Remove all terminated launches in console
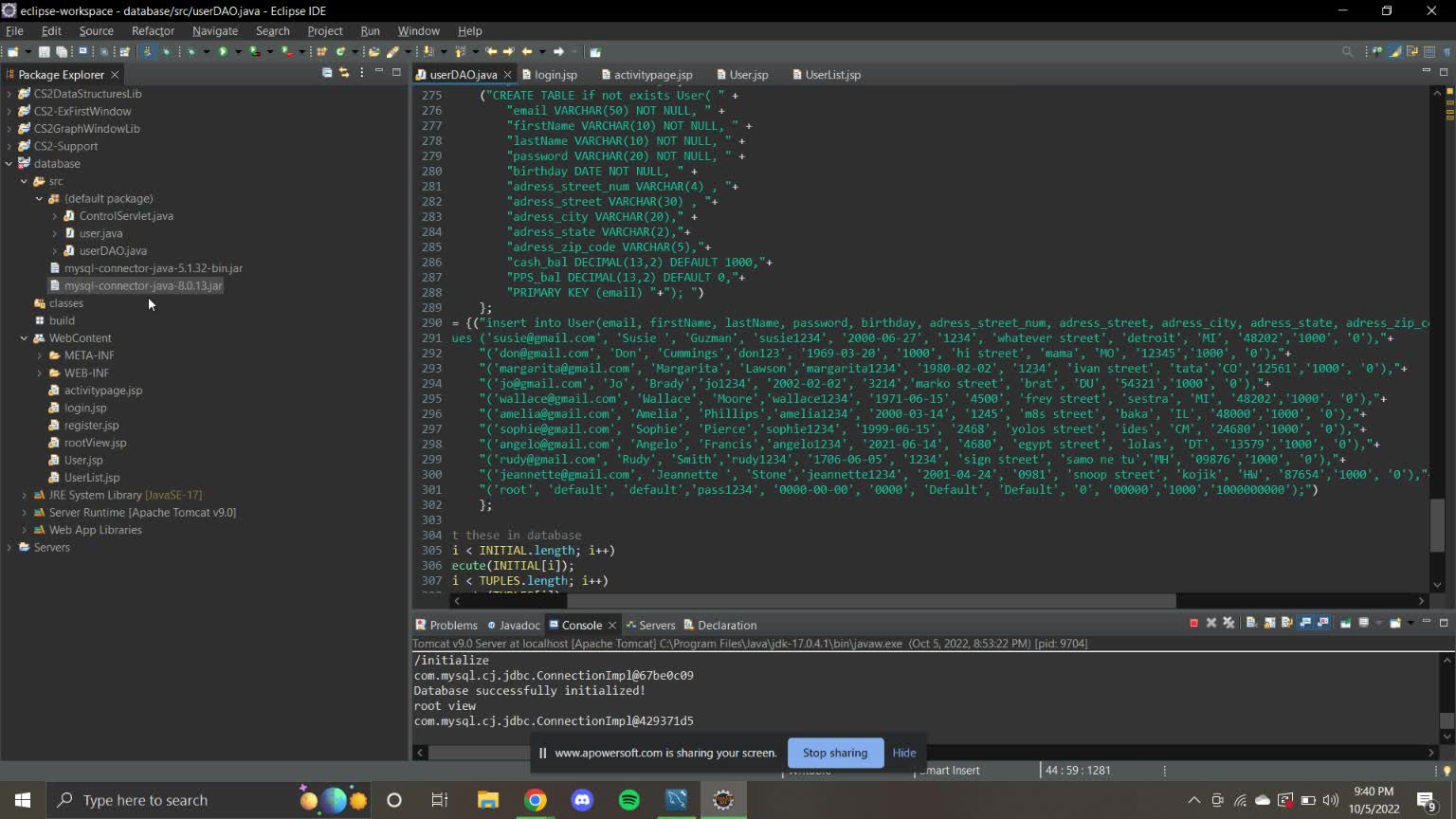Viewport: 1456px width, 819px height. 1228,623
